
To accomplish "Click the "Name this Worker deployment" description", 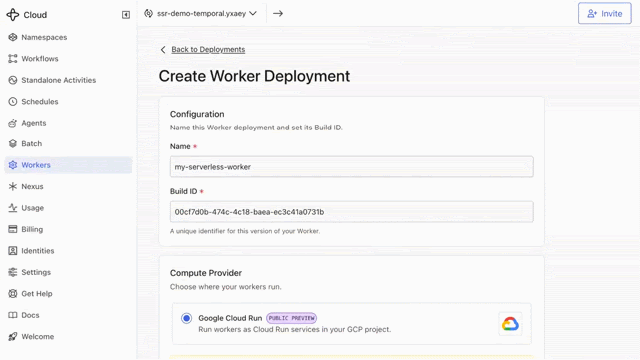I will (256, 127).
